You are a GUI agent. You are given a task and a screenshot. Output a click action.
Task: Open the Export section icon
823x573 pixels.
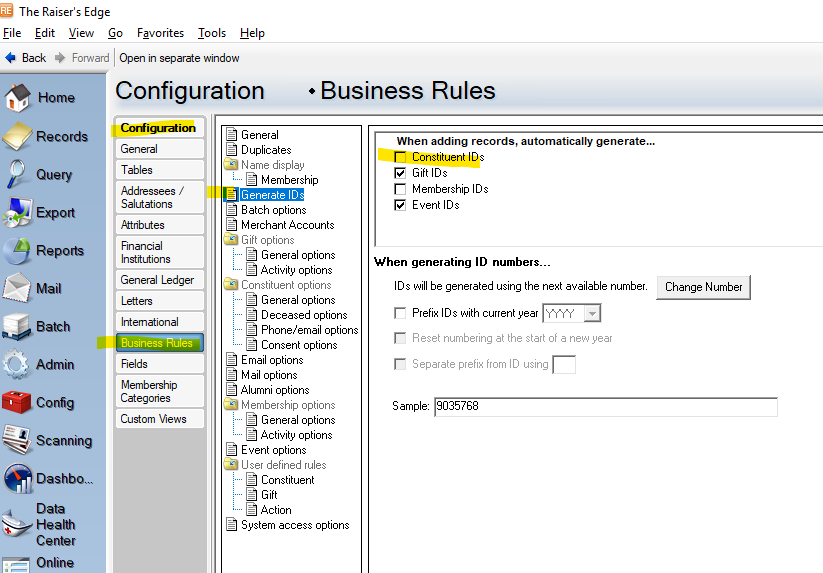click(x=17, y=213)
